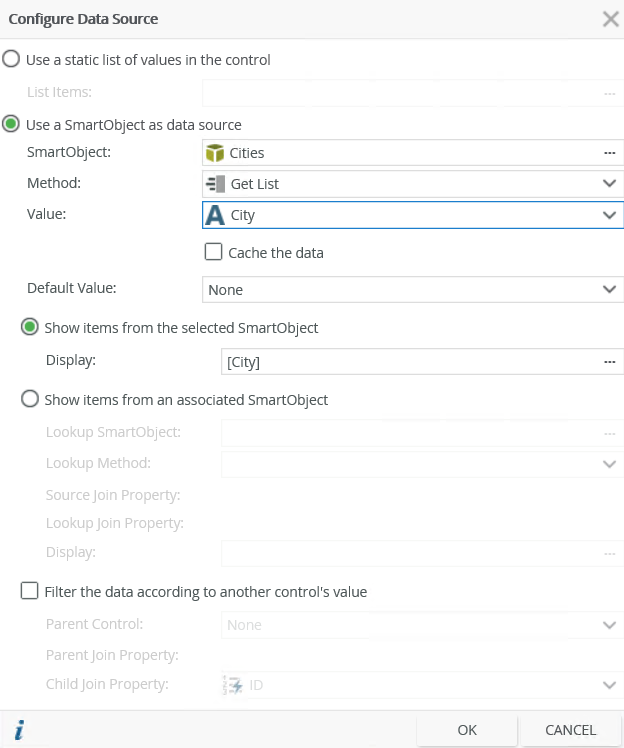
Task: Open SmartObject picker ellipsis for Cities
Action: [608, 153]
